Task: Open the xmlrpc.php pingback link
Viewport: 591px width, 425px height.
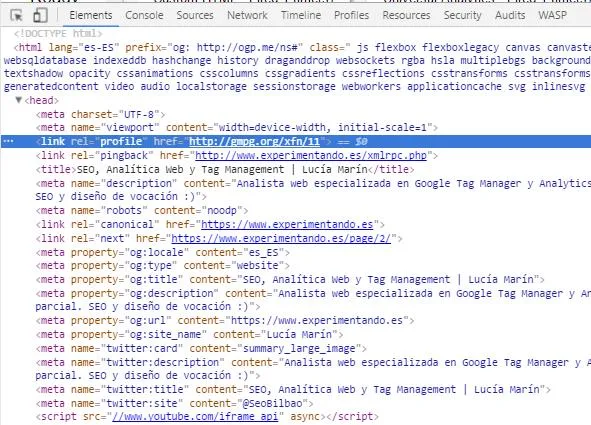Action: tap(311, 156)
